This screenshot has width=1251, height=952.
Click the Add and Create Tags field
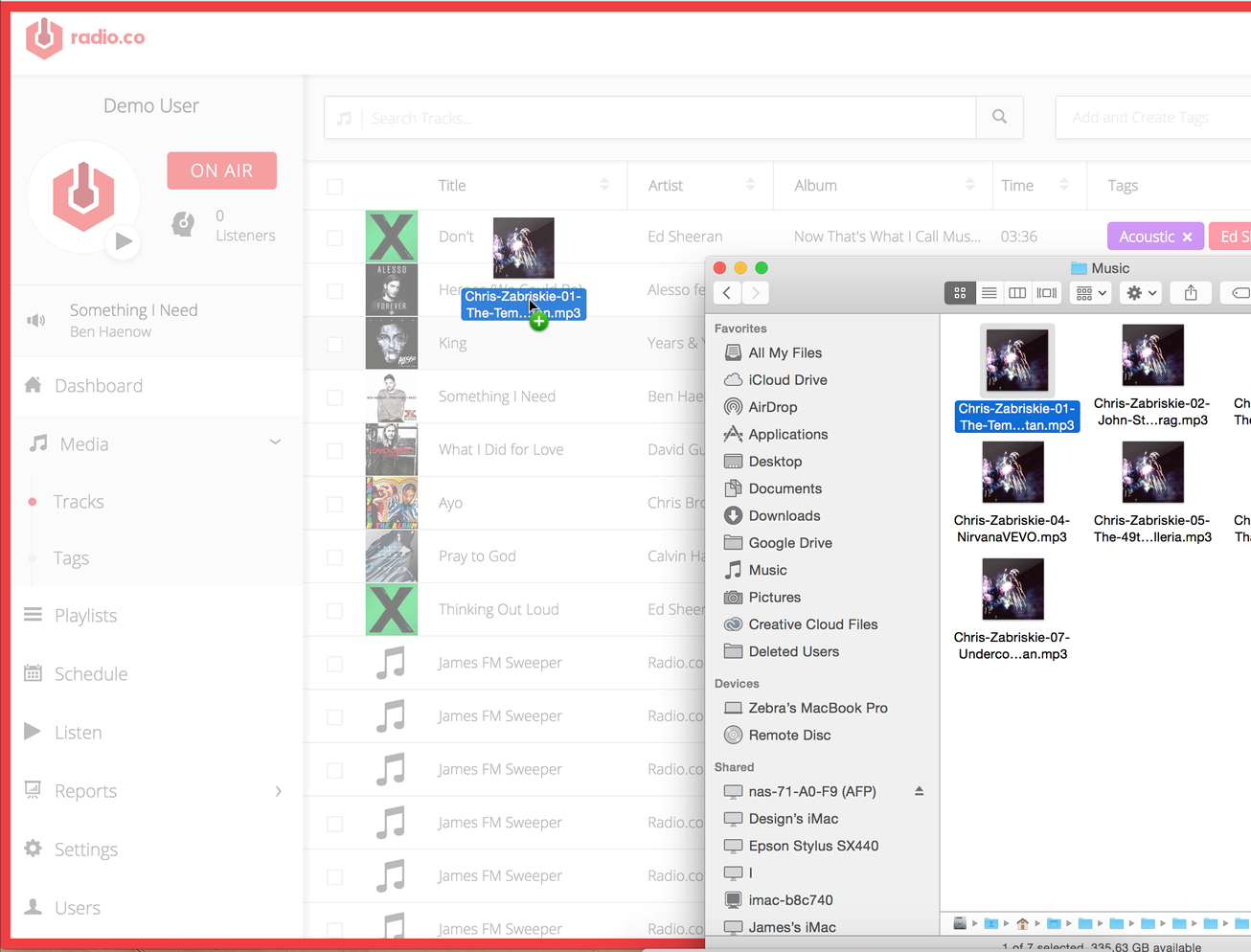tap(1153, 118)
